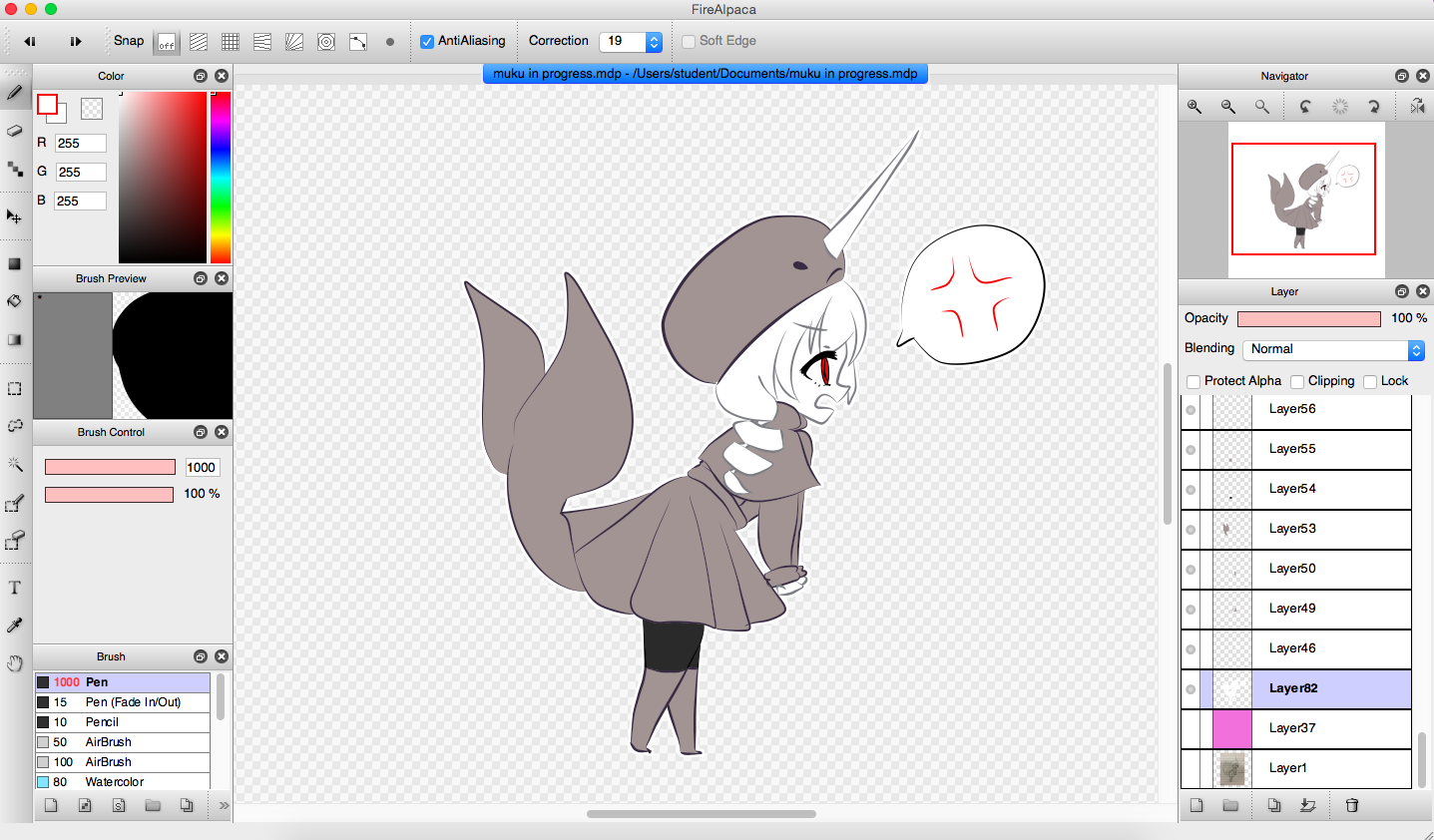Viewport: 1434px width, 840px height.
Task: Click the brush size 1000 field
Action: pos(202,467)
